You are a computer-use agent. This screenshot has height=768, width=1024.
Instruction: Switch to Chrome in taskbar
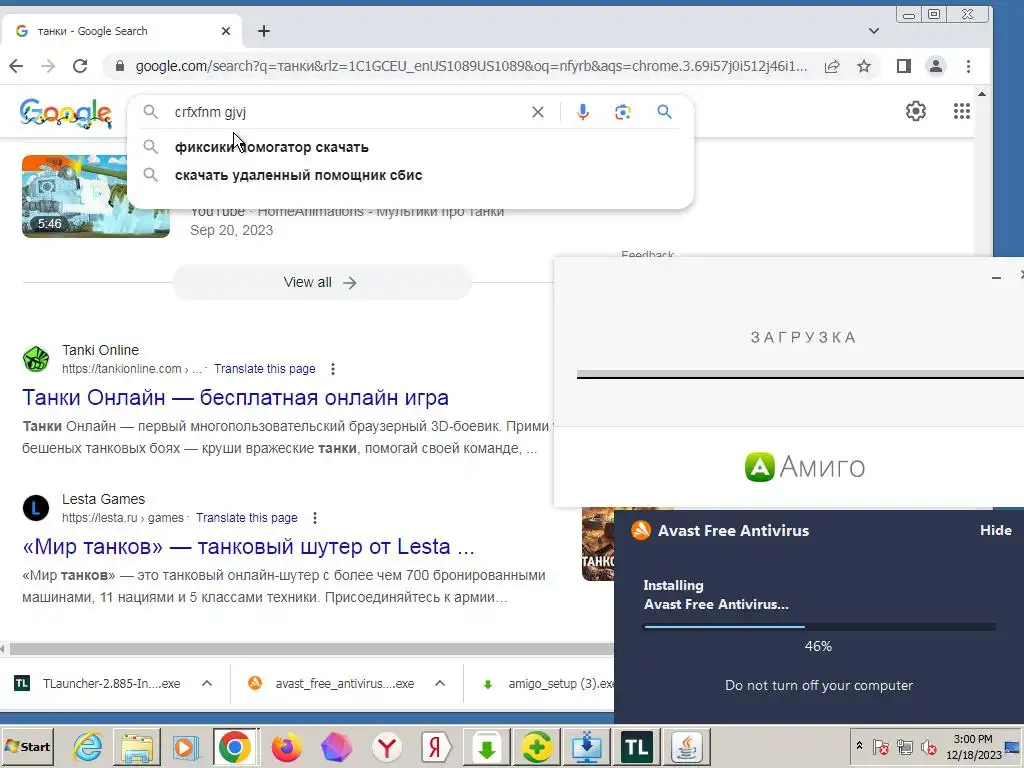pos(235,746)
